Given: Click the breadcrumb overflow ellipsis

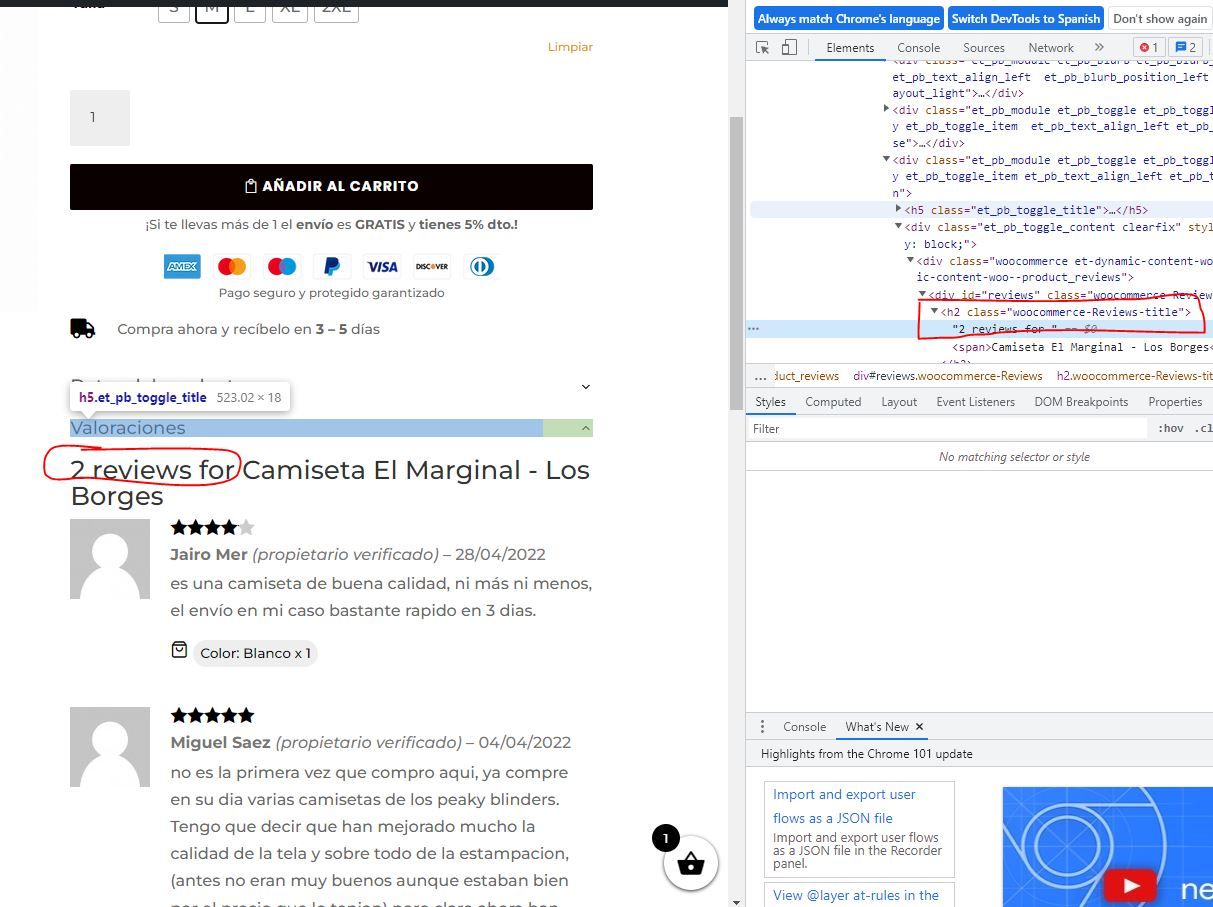Looking at the screenshot, I should (x=760, y=376).
